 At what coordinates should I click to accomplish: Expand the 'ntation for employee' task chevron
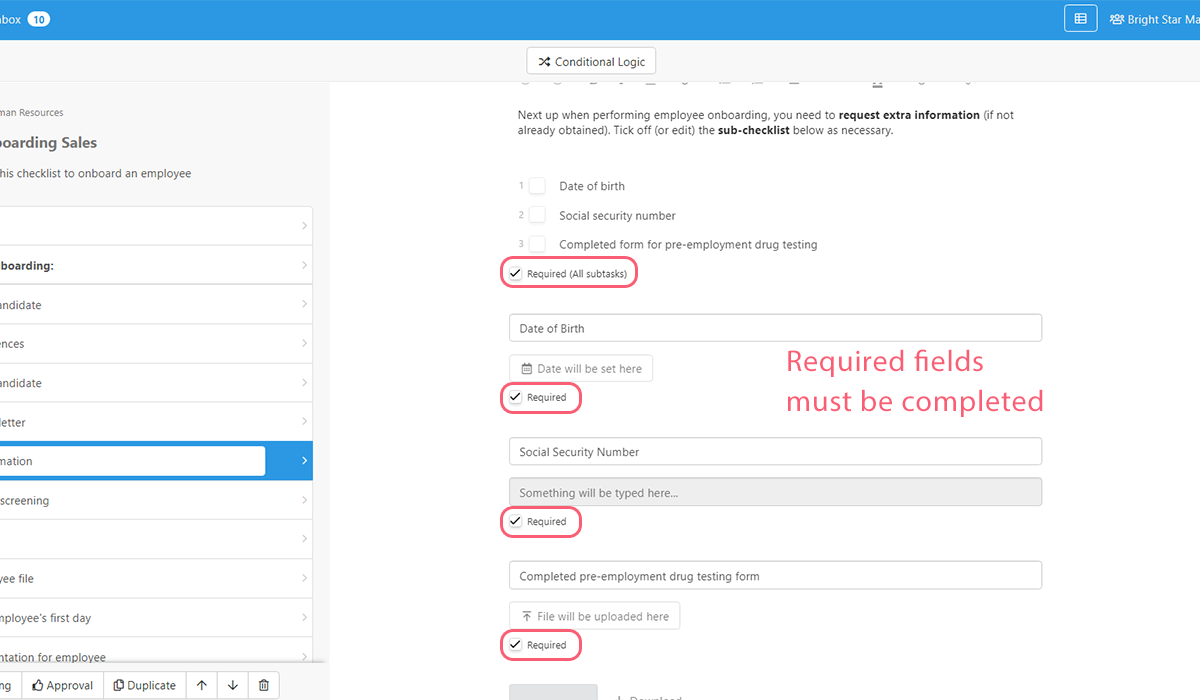(304, 657)
